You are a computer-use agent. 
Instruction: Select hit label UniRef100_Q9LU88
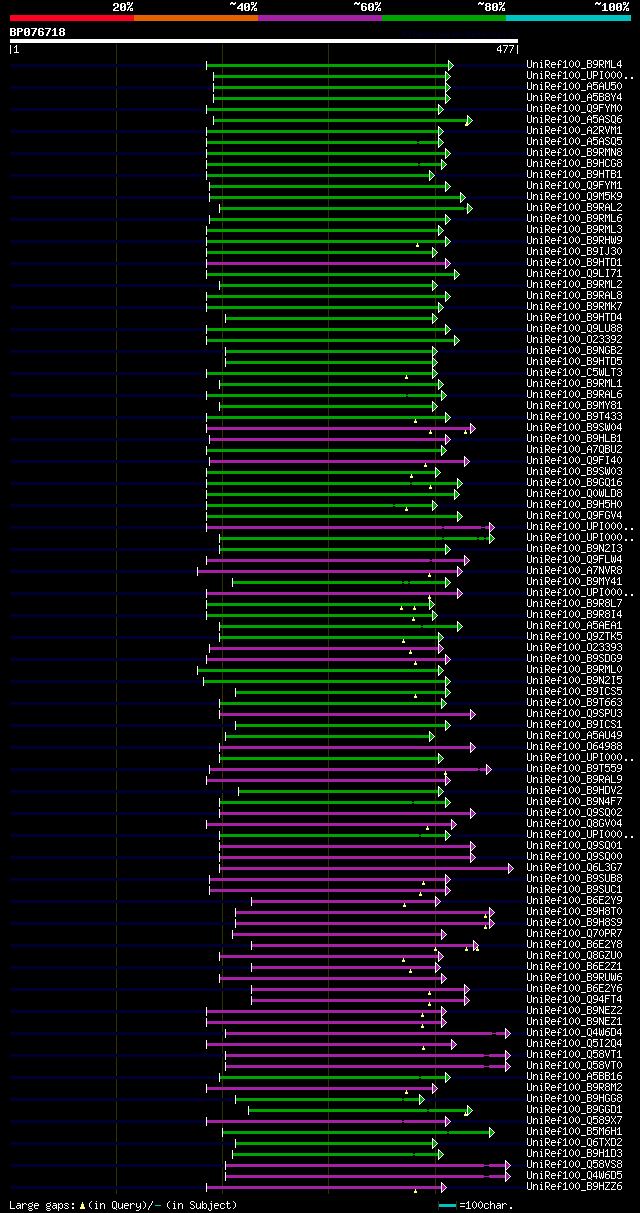(x=574, y=329)
